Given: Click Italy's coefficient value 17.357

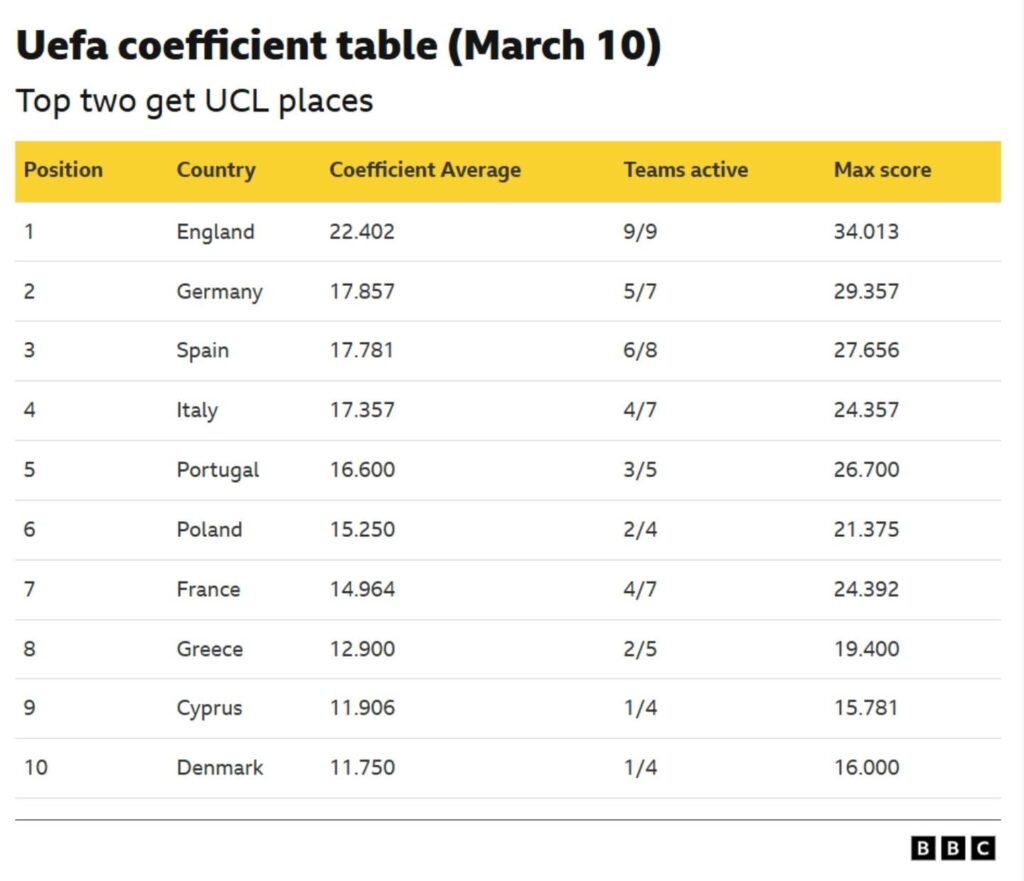Looking at the screenshot, I should pyautogui.click(x=362, y=410).
